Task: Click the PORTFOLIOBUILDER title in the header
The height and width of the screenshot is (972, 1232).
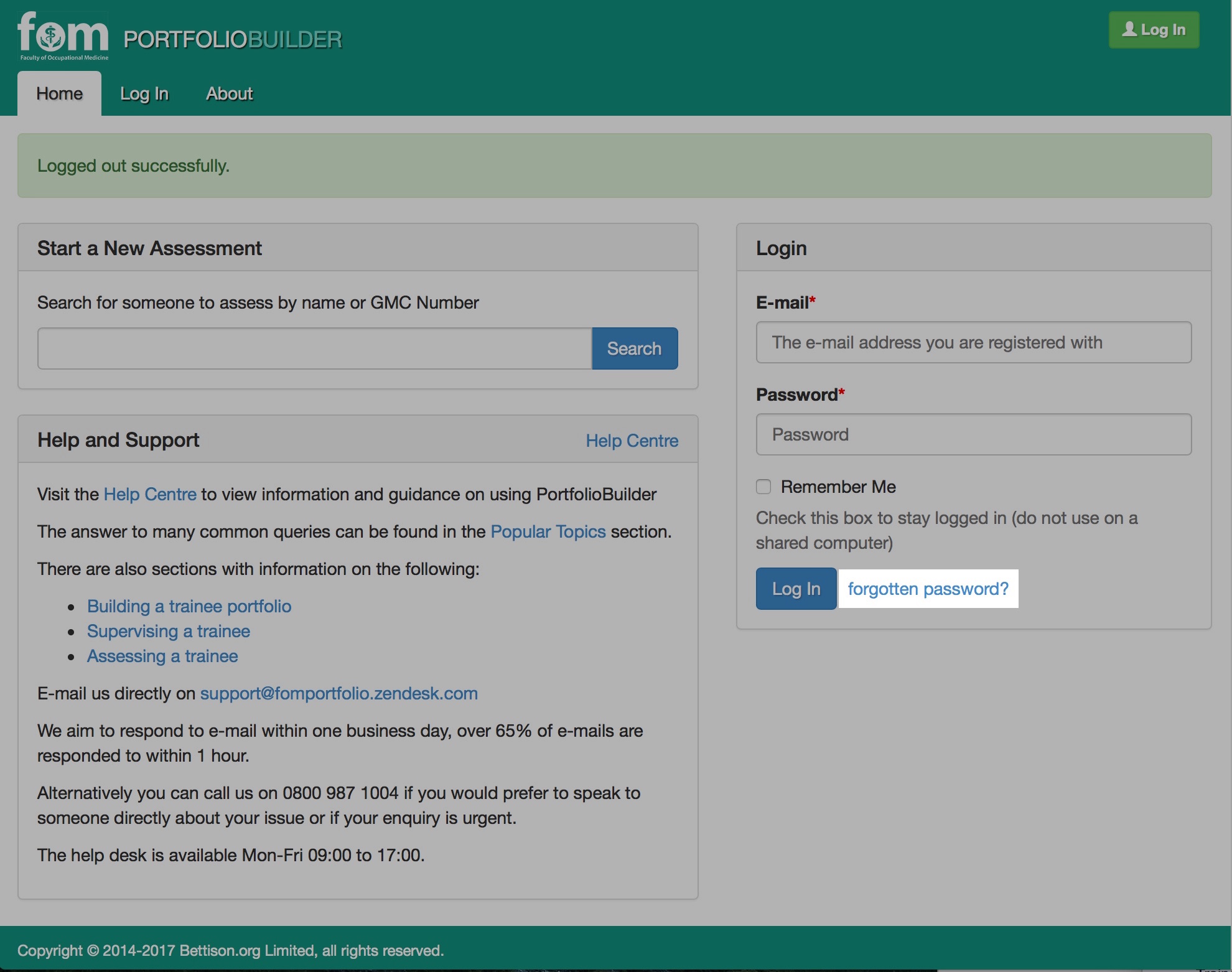Action: tap(233, 40)
